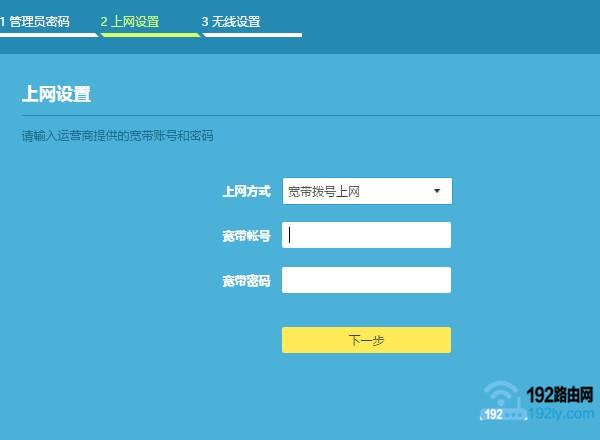Click the 上网设置 page heading

tap(56, 95)
